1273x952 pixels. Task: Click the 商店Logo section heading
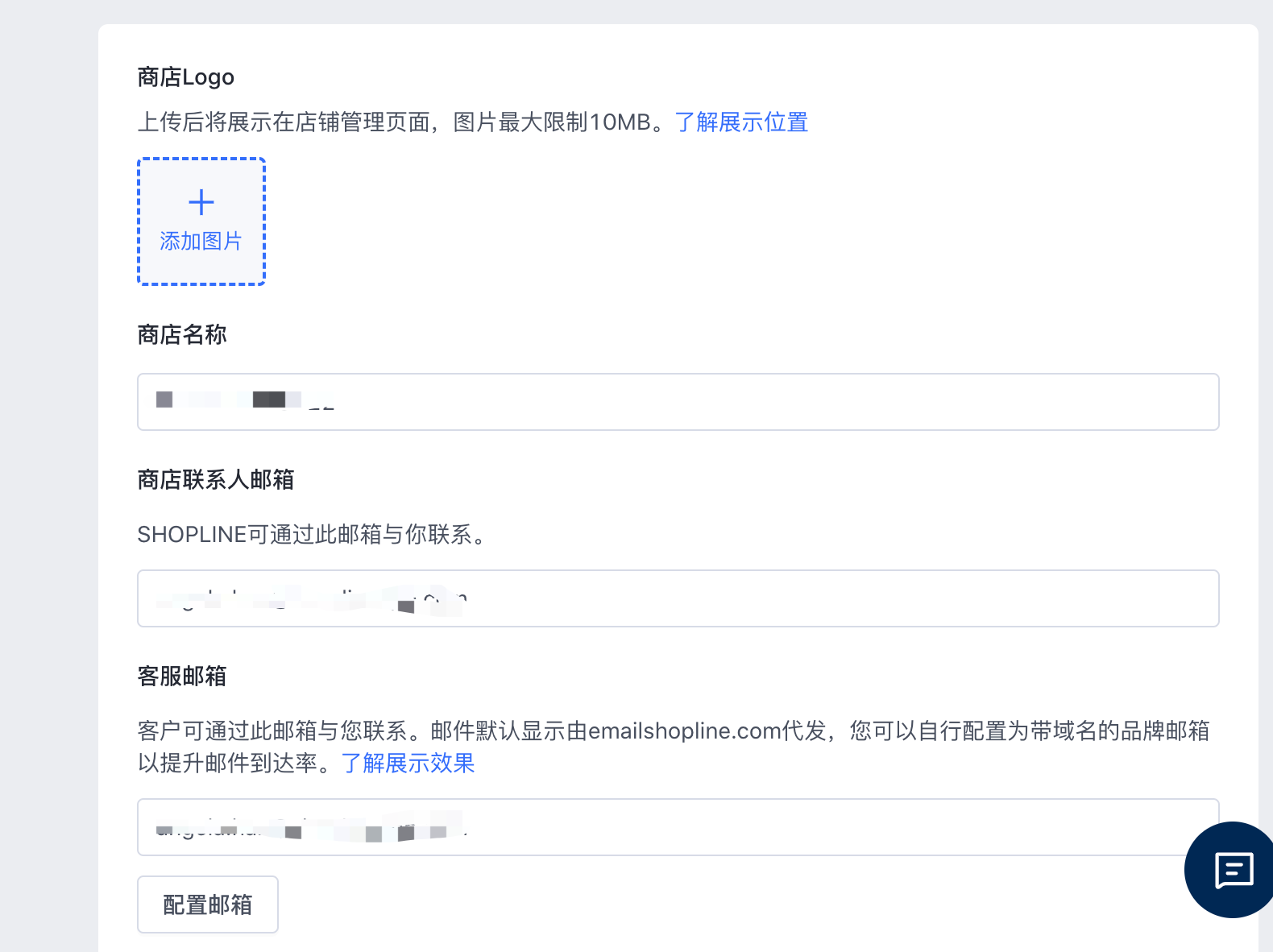tap(186, 77)
